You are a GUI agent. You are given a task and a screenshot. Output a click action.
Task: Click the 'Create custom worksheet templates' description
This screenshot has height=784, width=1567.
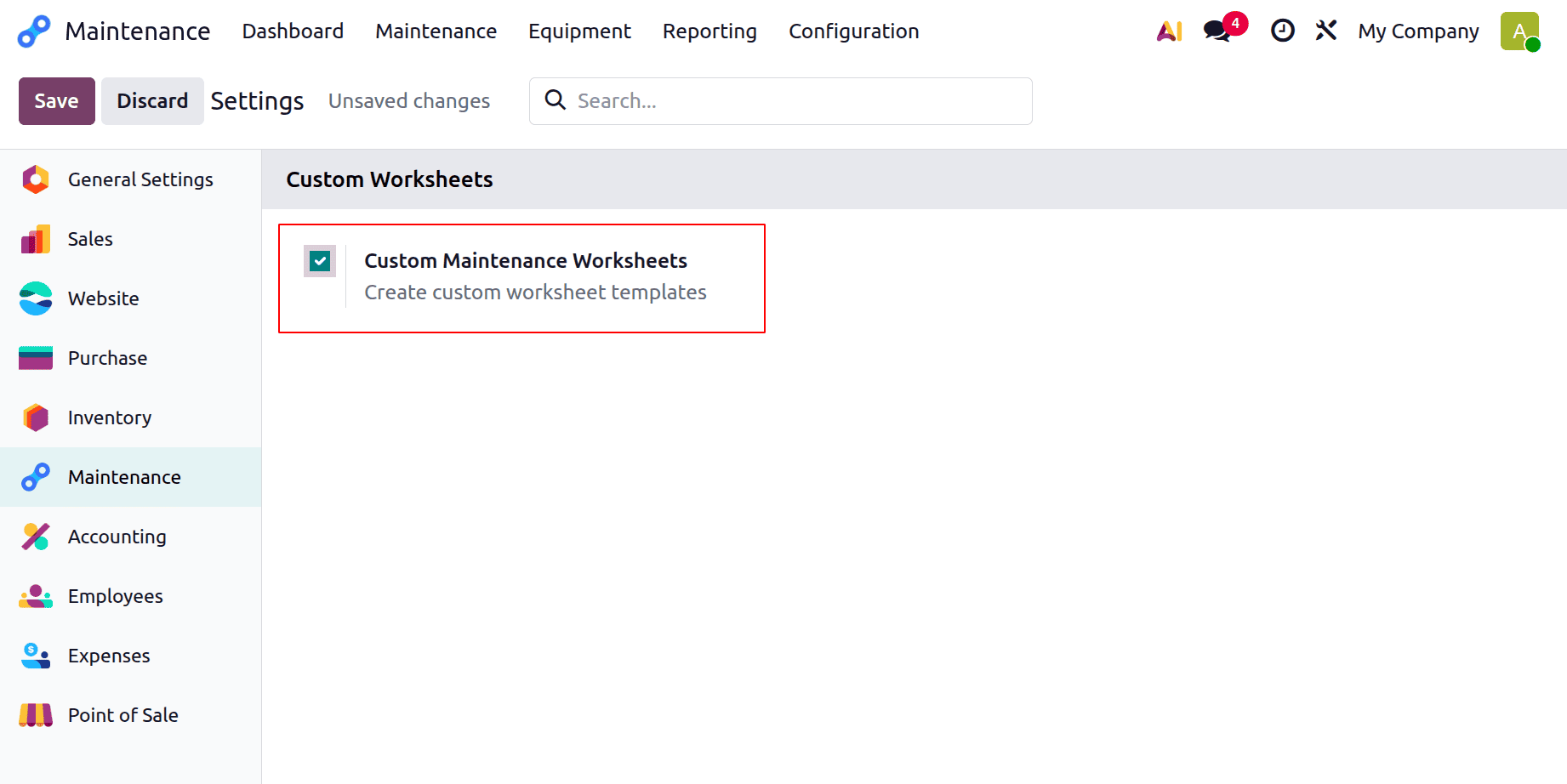pos(535,292)
